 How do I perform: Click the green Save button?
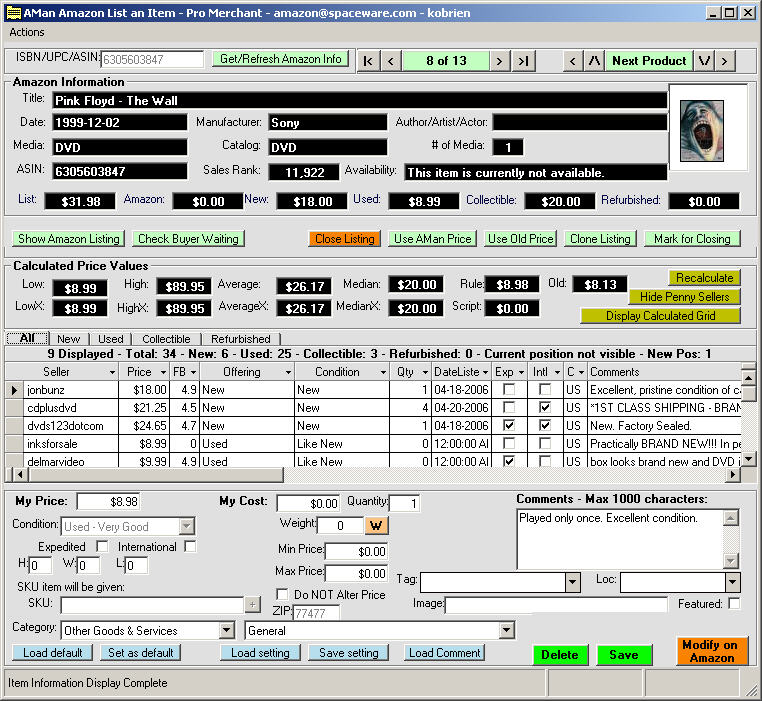point(624,655)
